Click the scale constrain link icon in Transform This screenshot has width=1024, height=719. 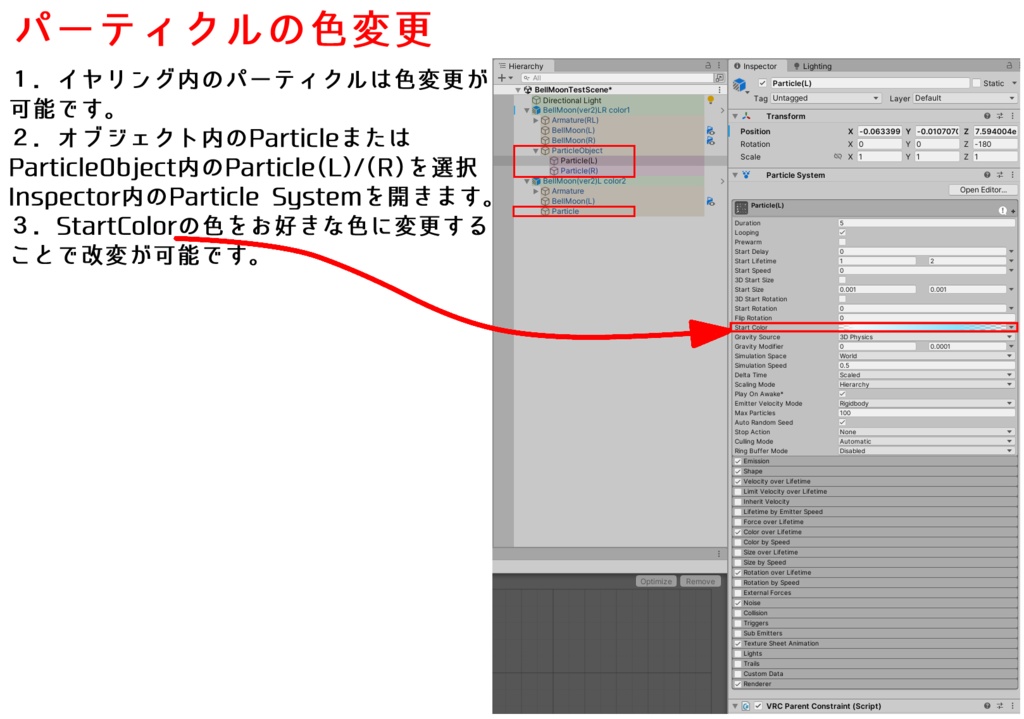(837, 157)
